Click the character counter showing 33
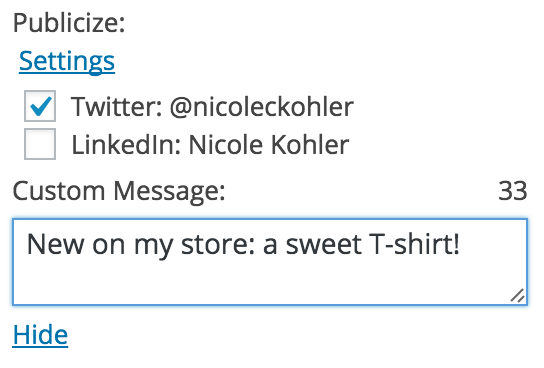Screen dimensions: 544x368 [x=513, y=191]
